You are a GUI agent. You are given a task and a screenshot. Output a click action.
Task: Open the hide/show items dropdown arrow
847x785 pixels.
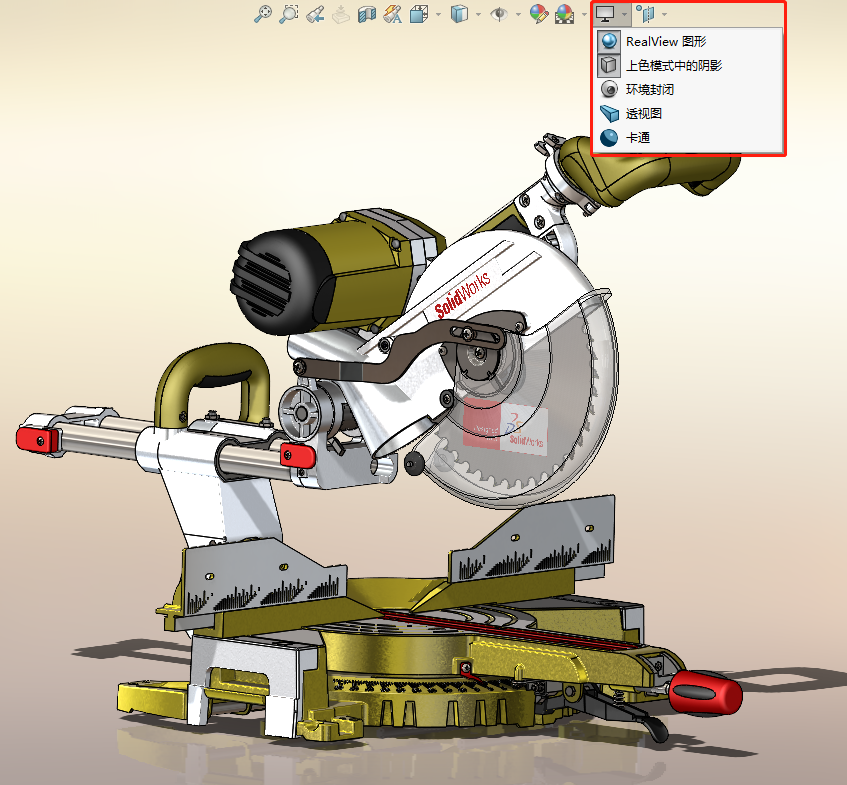pos(518,14)
